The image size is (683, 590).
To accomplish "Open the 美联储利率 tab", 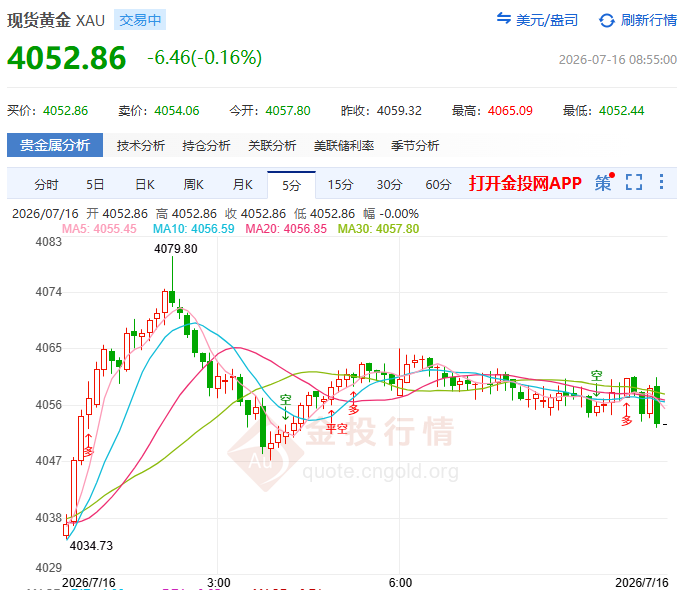I will 344,146.
